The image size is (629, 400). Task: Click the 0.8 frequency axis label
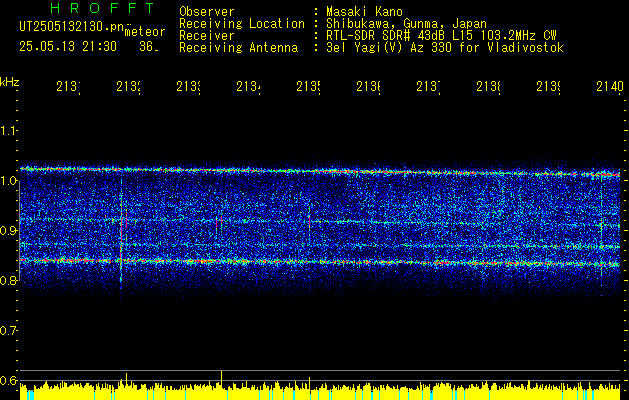click(9, 280)
